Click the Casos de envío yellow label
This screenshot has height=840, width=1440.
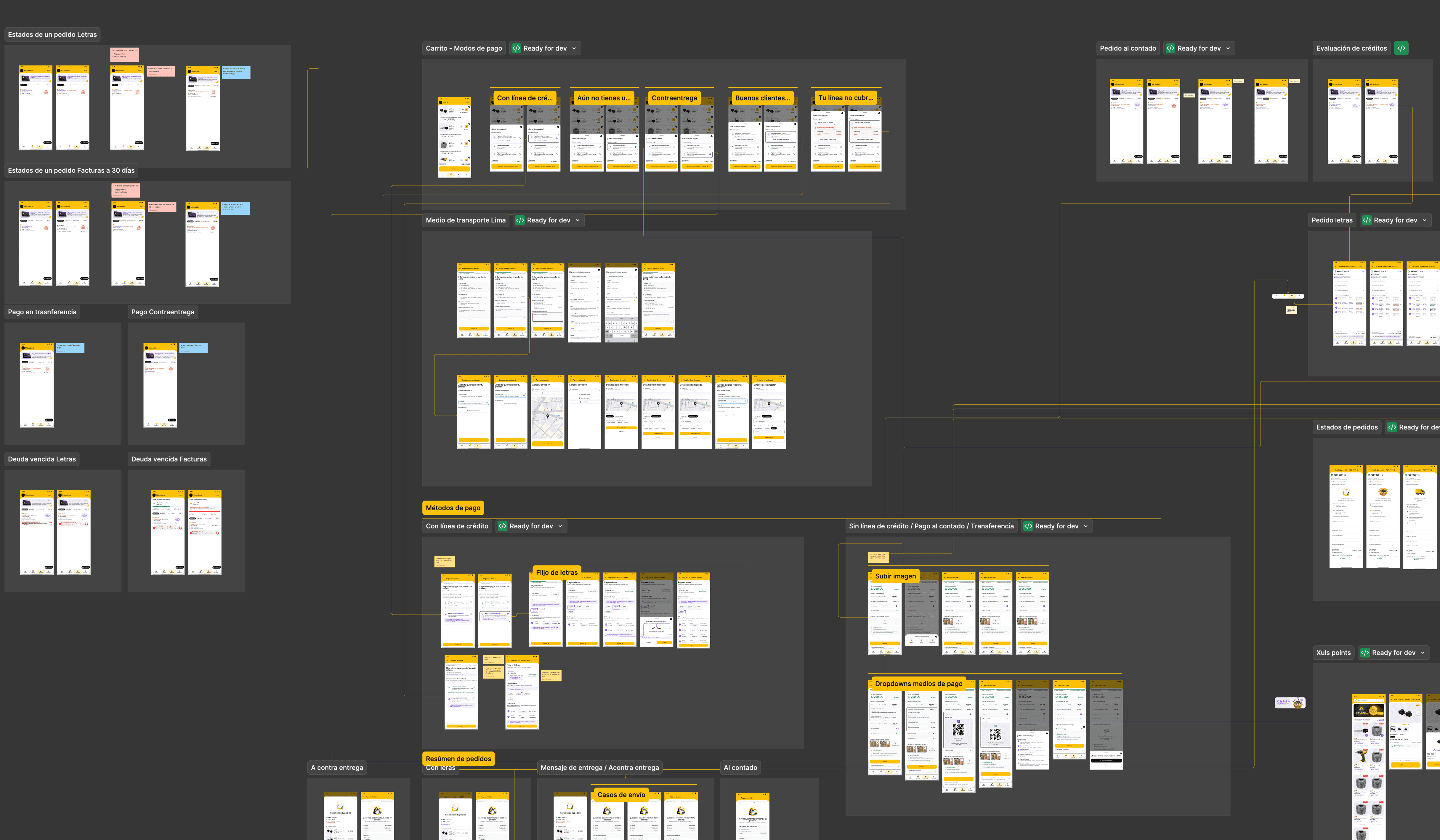621,795
